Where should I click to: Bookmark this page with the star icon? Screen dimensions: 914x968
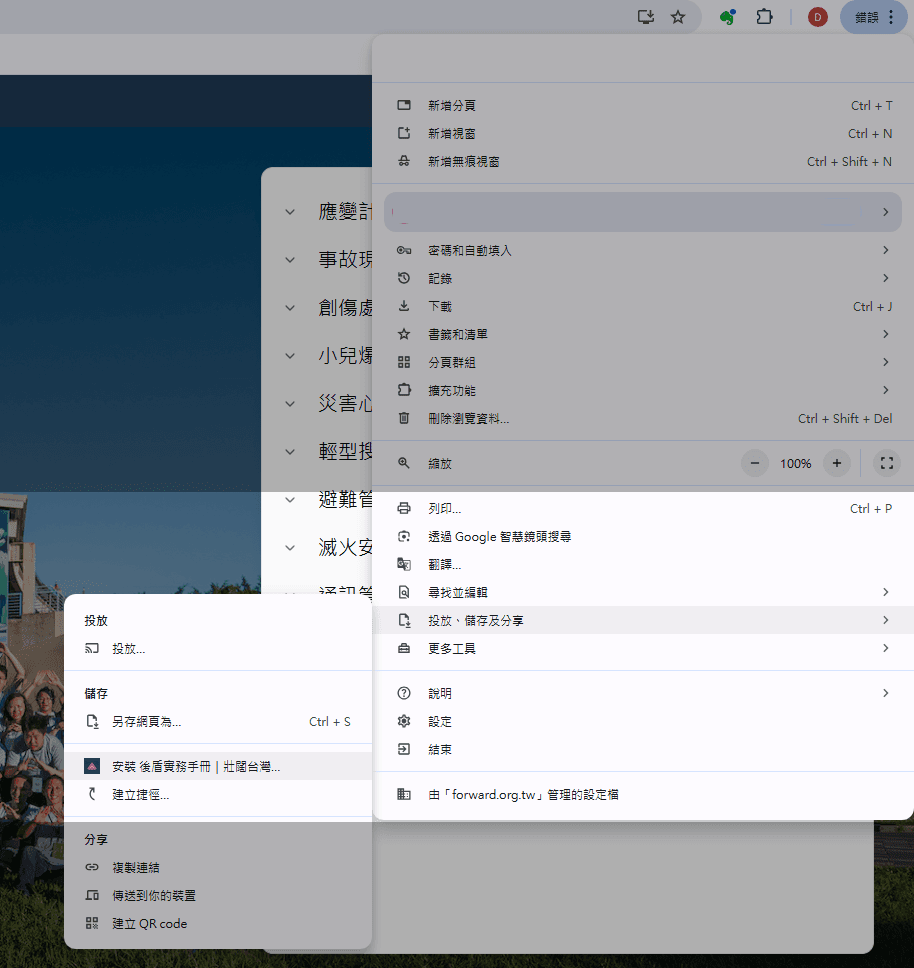(x=679, y=17)
